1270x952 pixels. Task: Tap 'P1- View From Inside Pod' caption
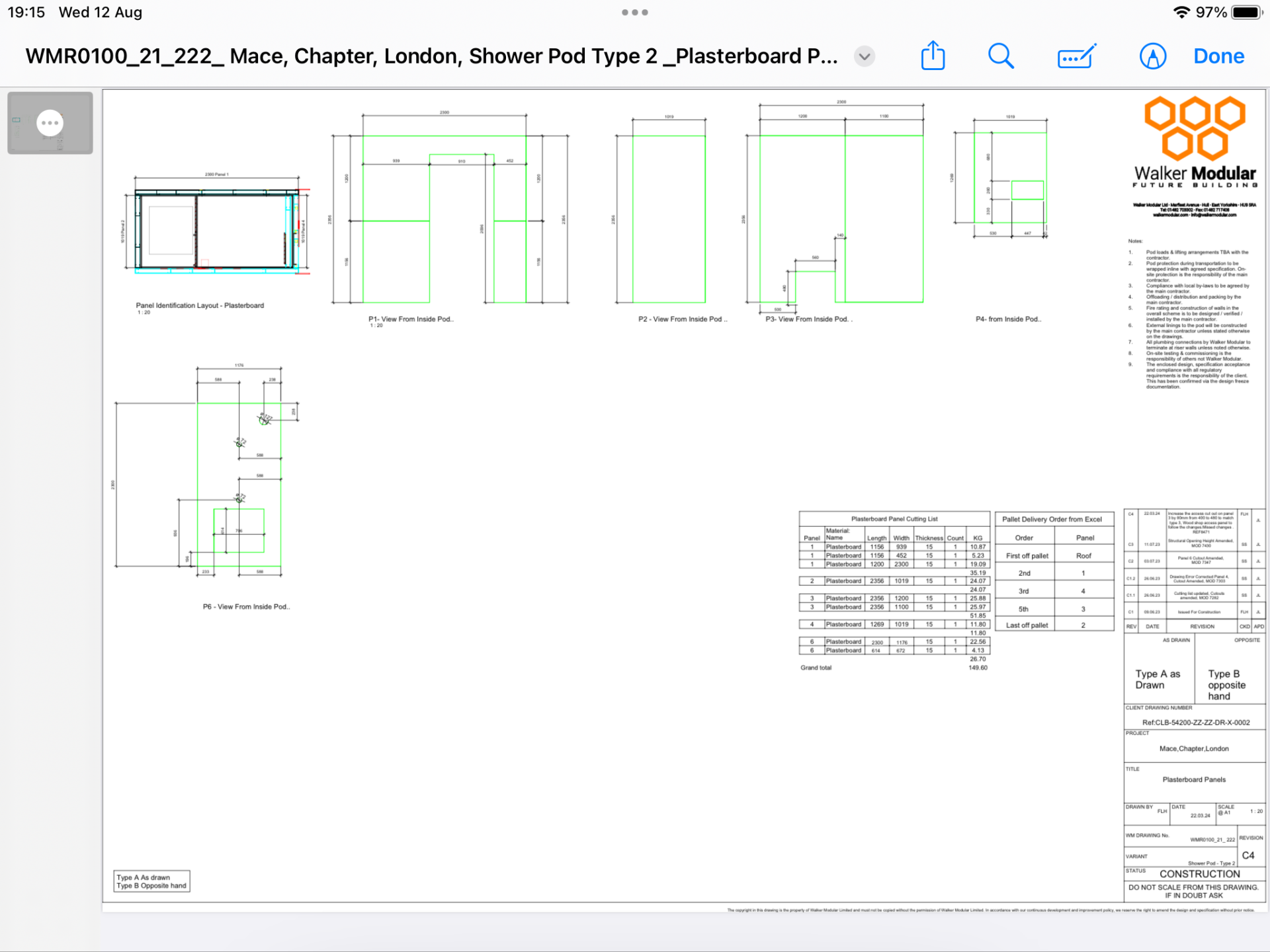pyautogui.click(x=411, y=319)
